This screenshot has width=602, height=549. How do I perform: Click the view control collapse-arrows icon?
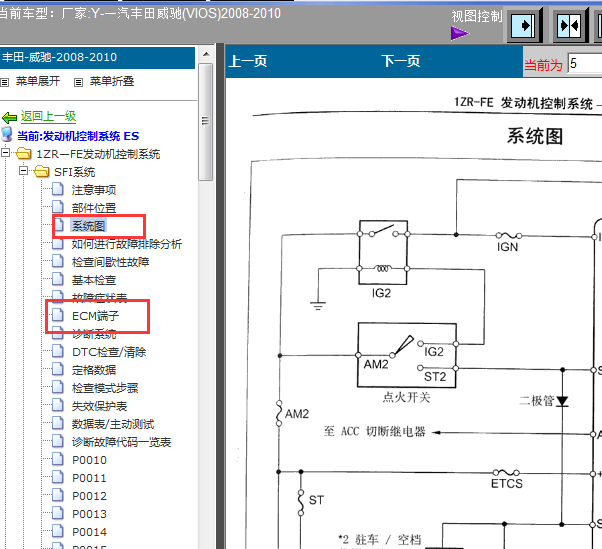pyautogui.click(x=569, y=26)
